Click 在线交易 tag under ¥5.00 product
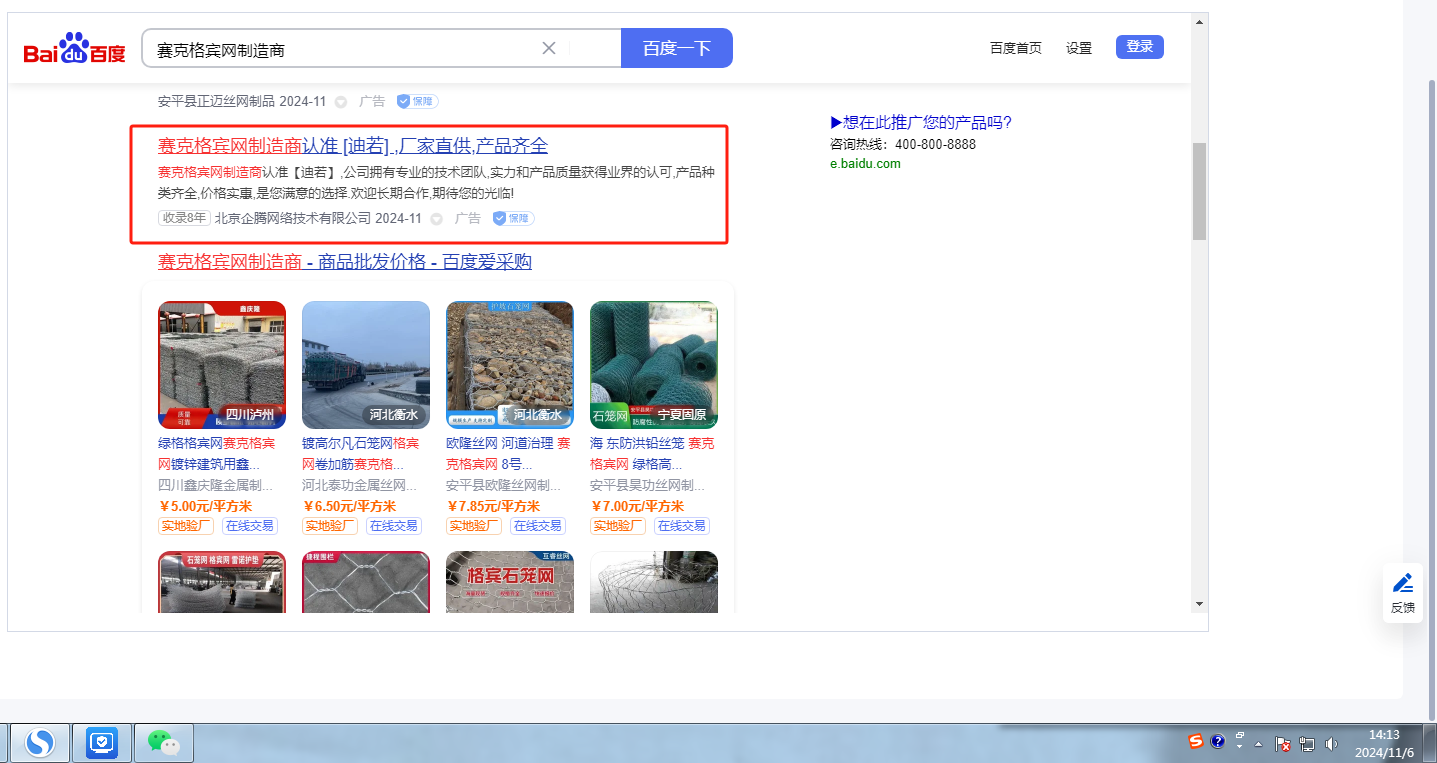 (x=249, y=526)
